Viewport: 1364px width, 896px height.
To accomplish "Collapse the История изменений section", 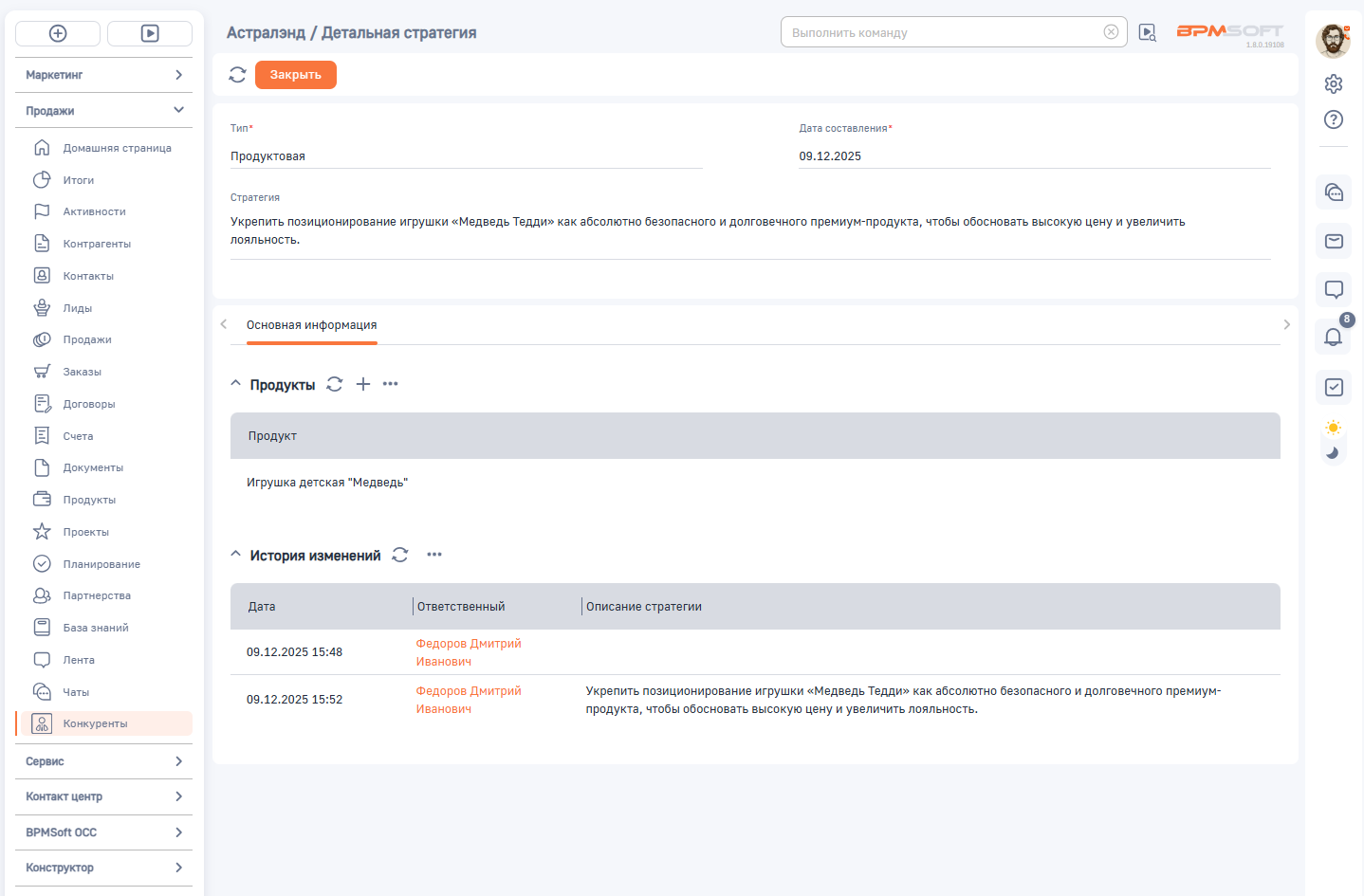I will click(x=236, y=555).
